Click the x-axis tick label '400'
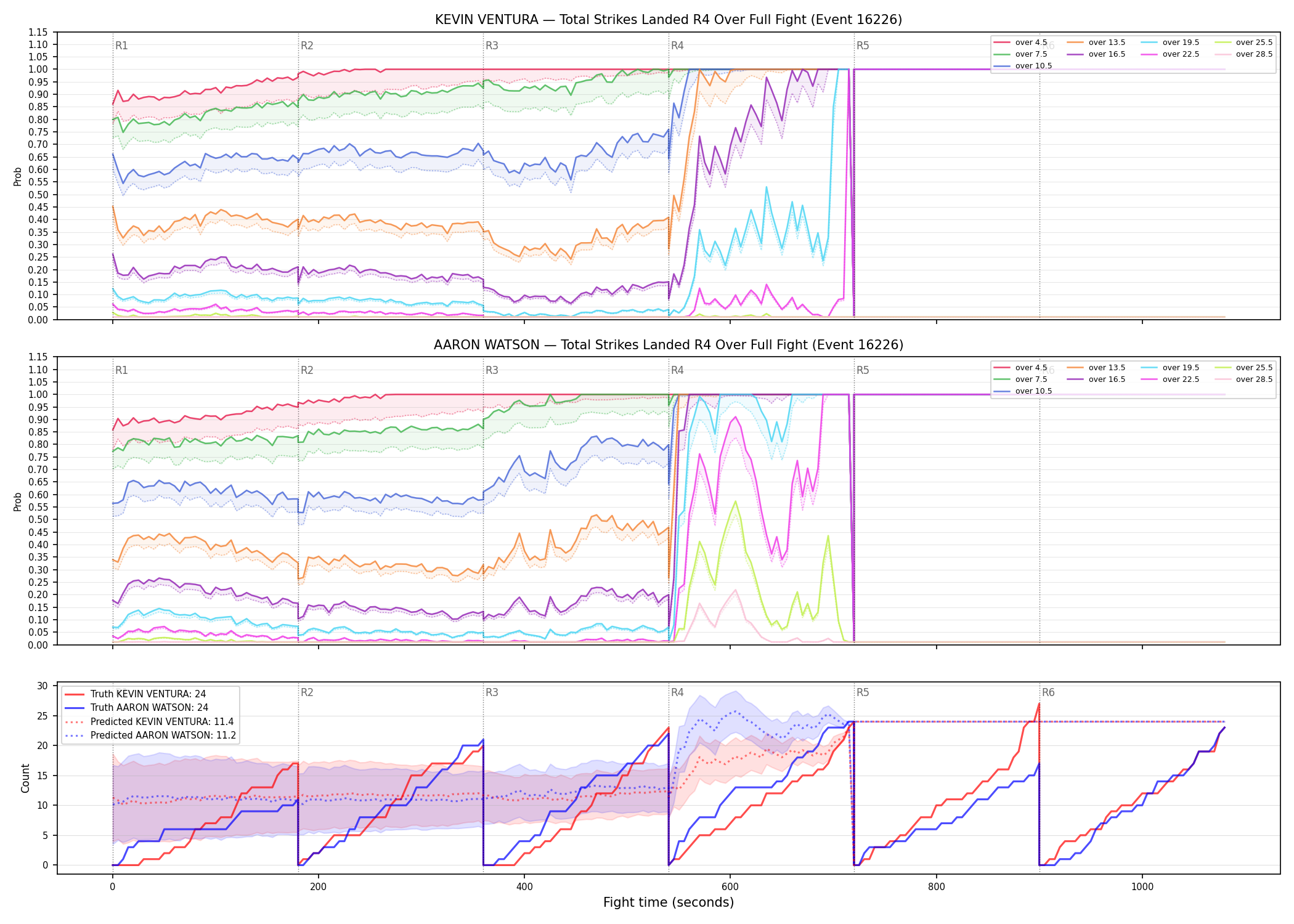Screen dimensions: 1294x924 [x=524, y=887]
